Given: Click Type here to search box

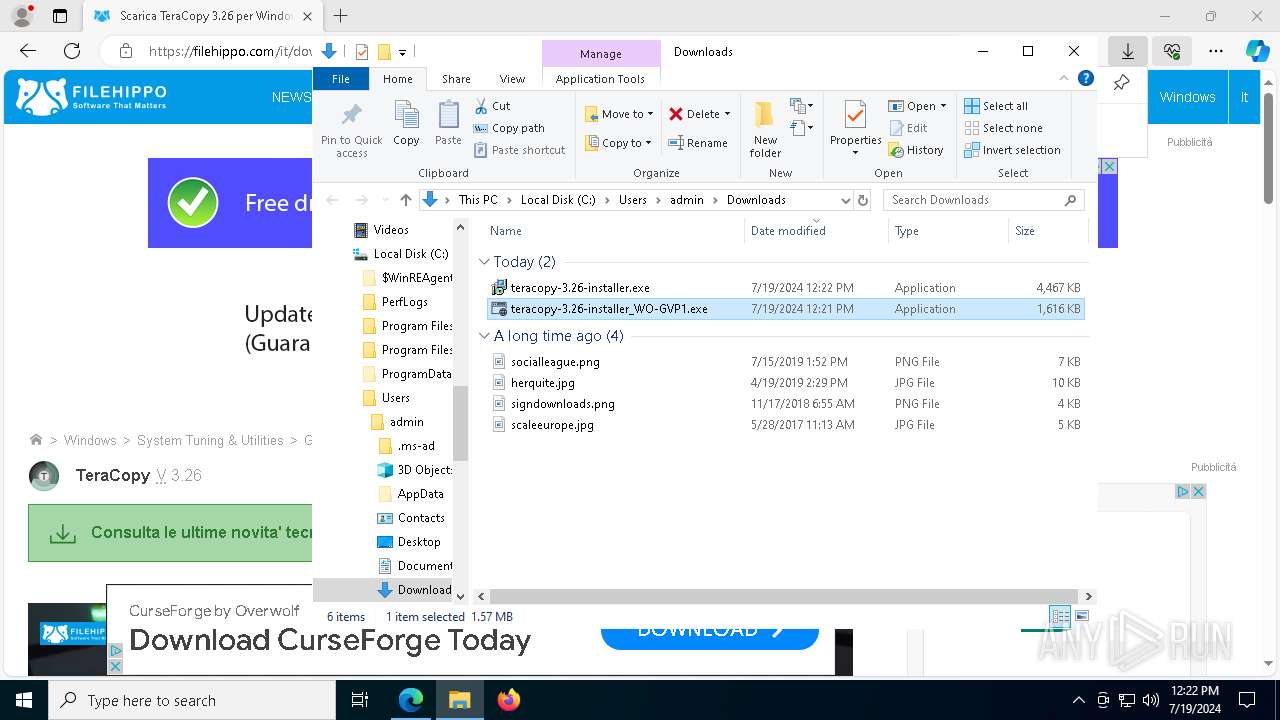Looking at the screenshot, I should pos(192,700).
